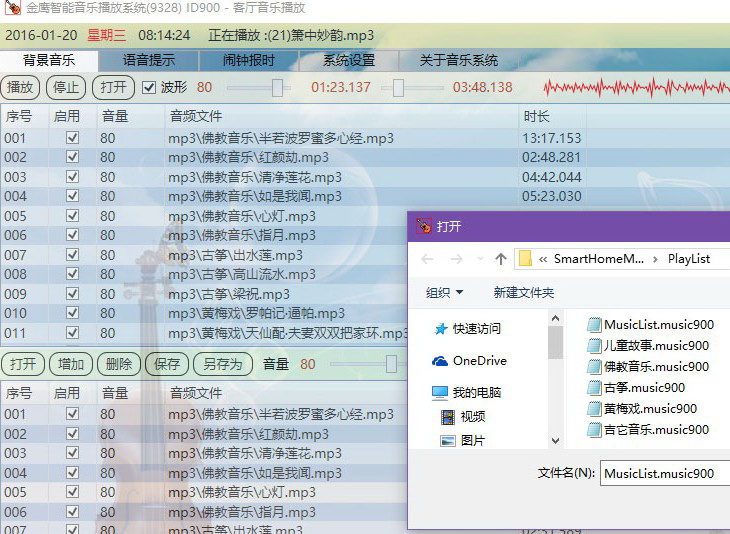Select the Pictures folder icon

[x=448, y=440]
